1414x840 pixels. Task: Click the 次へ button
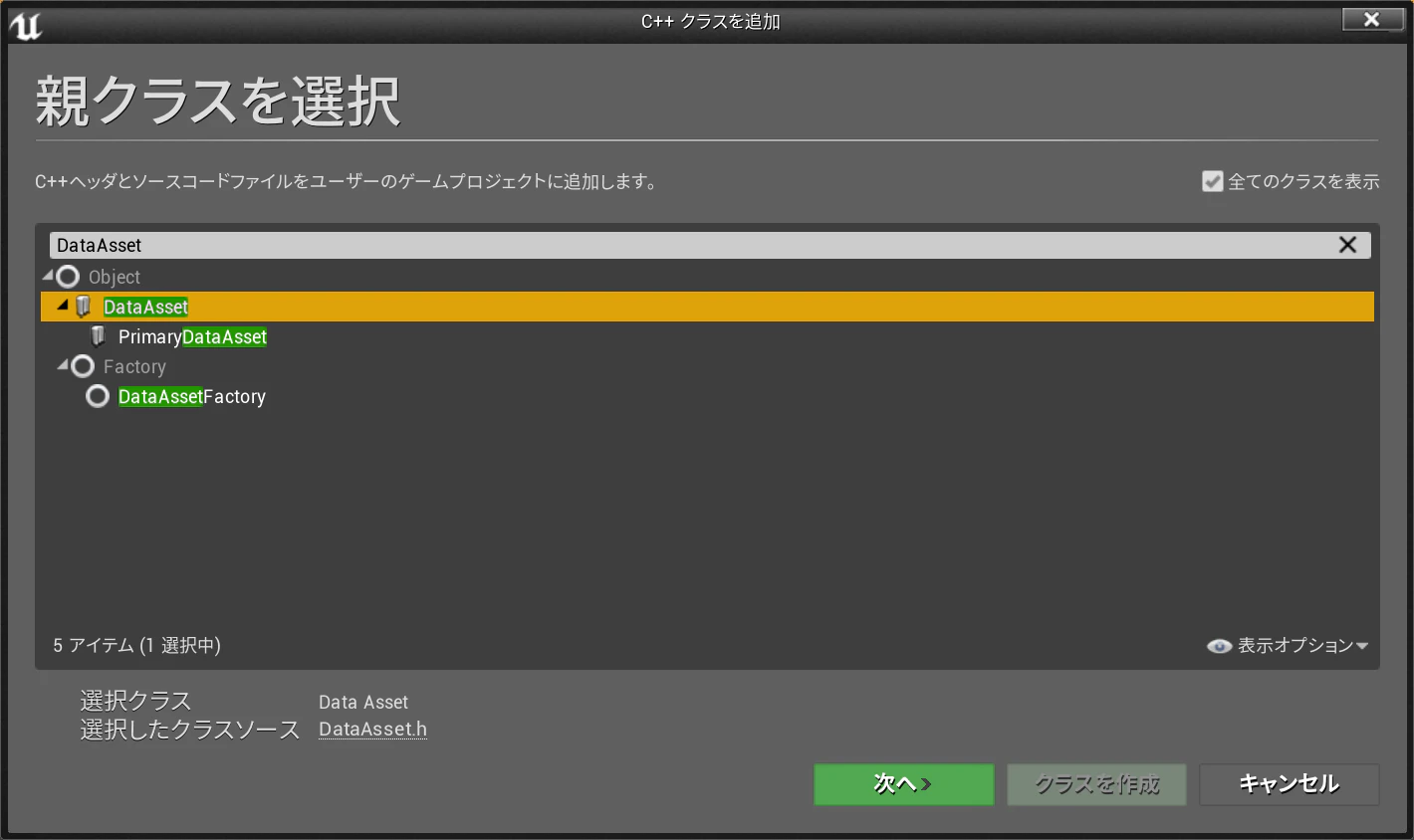point(904,784)
